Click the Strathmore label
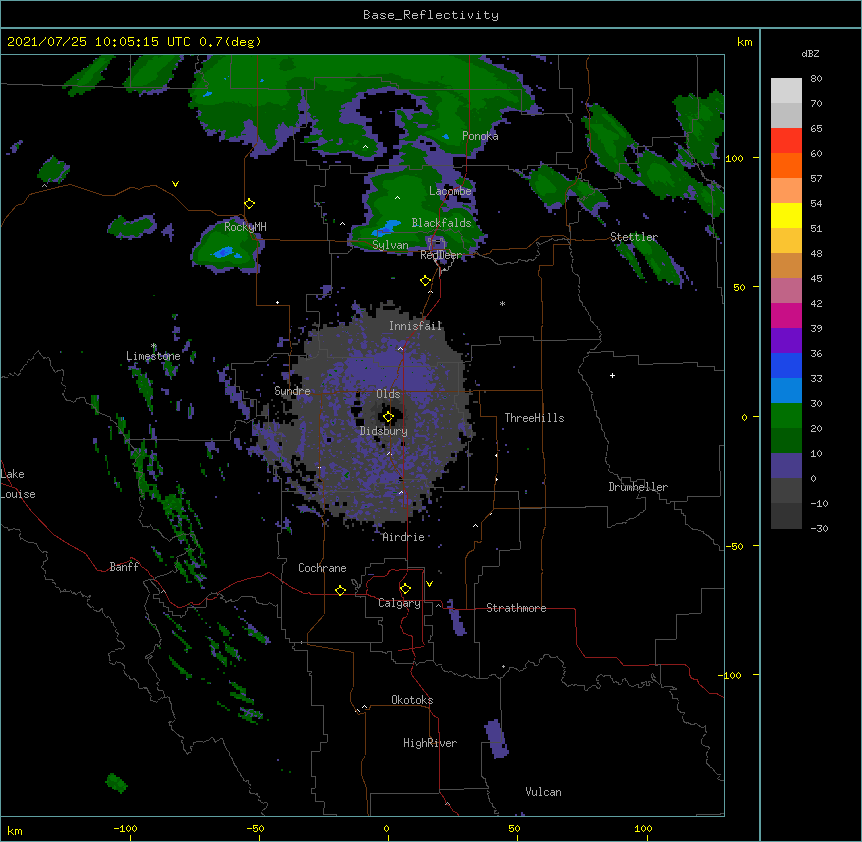 pos(516,608)
